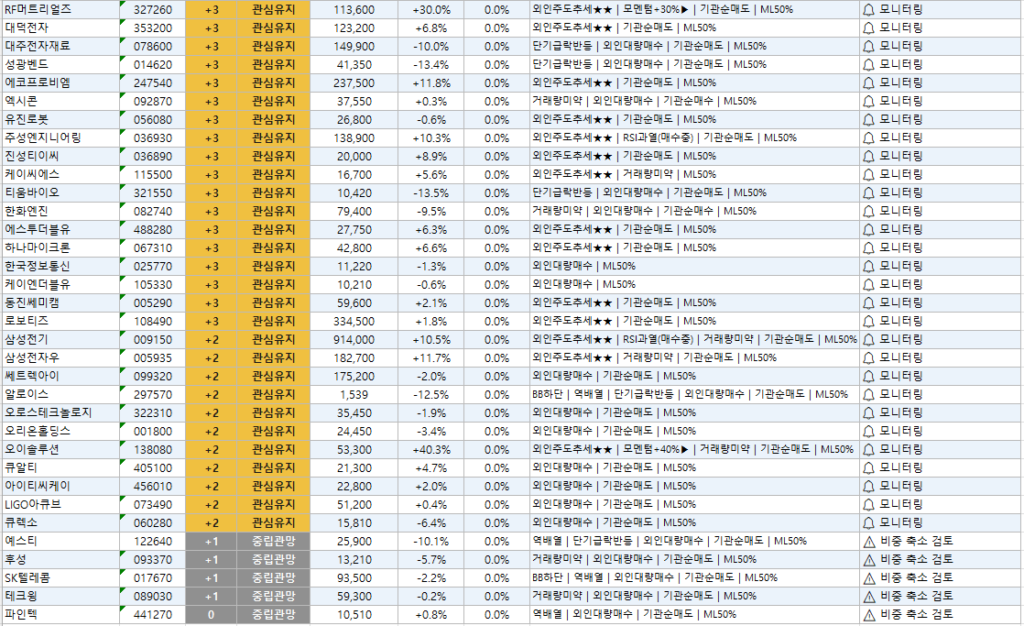1024x626 pixels.
Task: Click the 중립관망 cell in 에스티 row
Action: (x=274, y=541)
